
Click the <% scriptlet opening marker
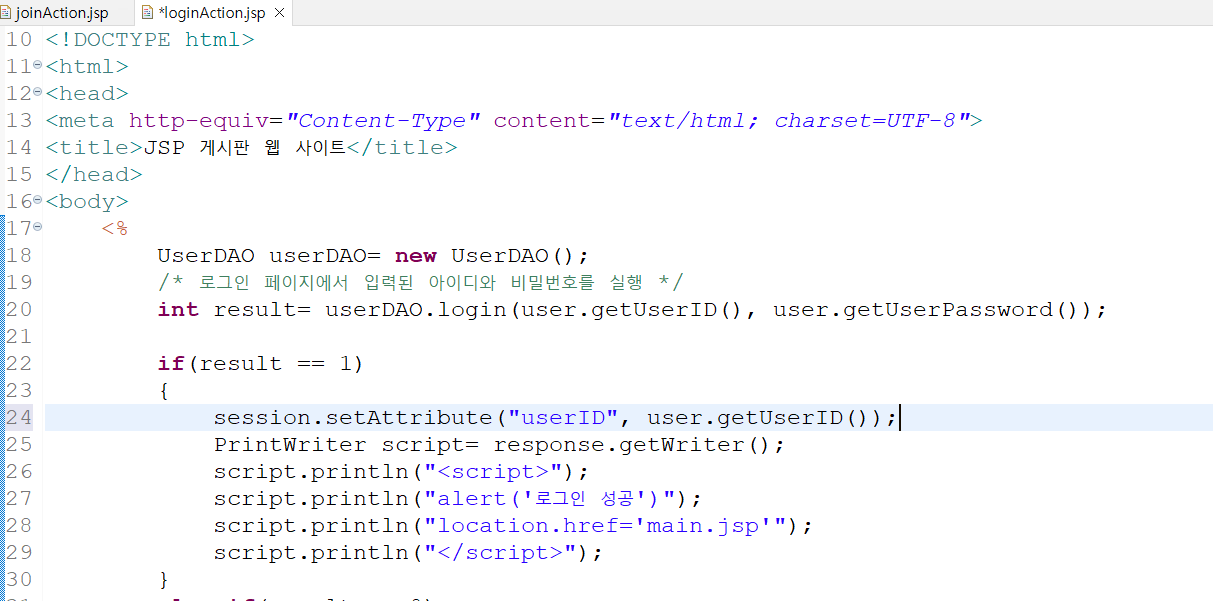pyautogui.click(x=115, y=229)
